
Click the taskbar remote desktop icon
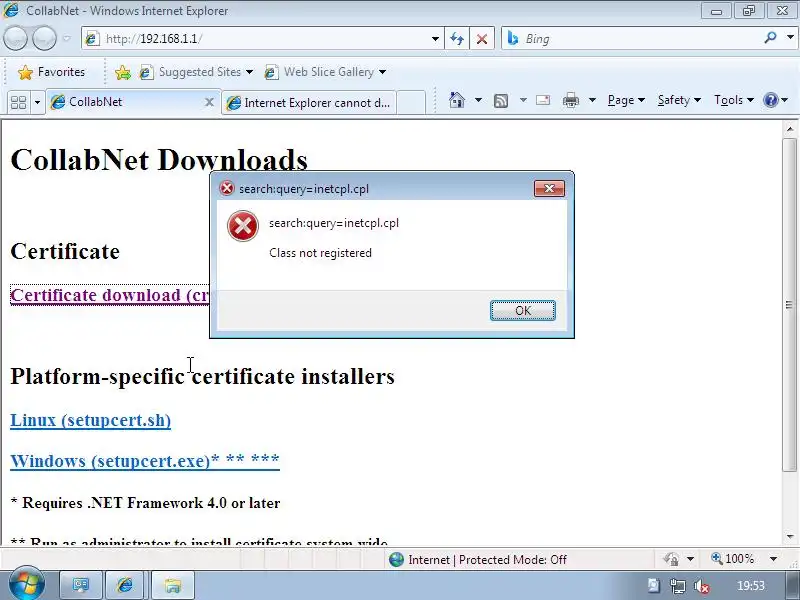(x=81, y=585)
